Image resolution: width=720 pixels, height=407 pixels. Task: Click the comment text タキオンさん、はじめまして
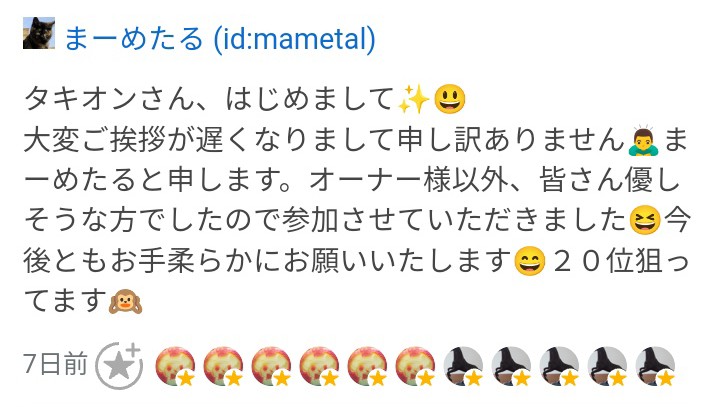[208, 99]
